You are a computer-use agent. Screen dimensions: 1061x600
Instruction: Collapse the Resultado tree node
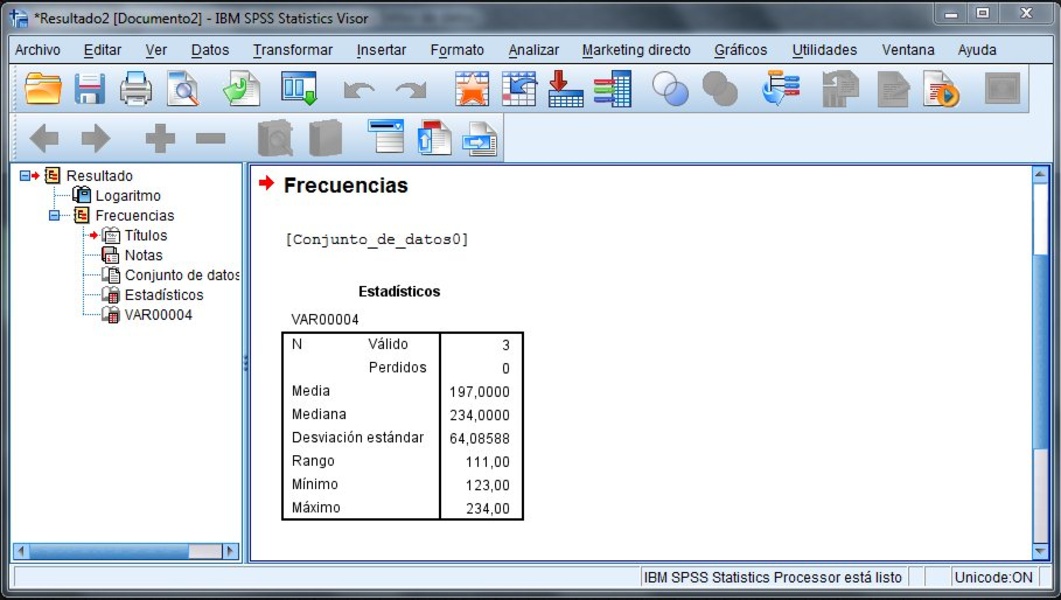click(25, 176)
